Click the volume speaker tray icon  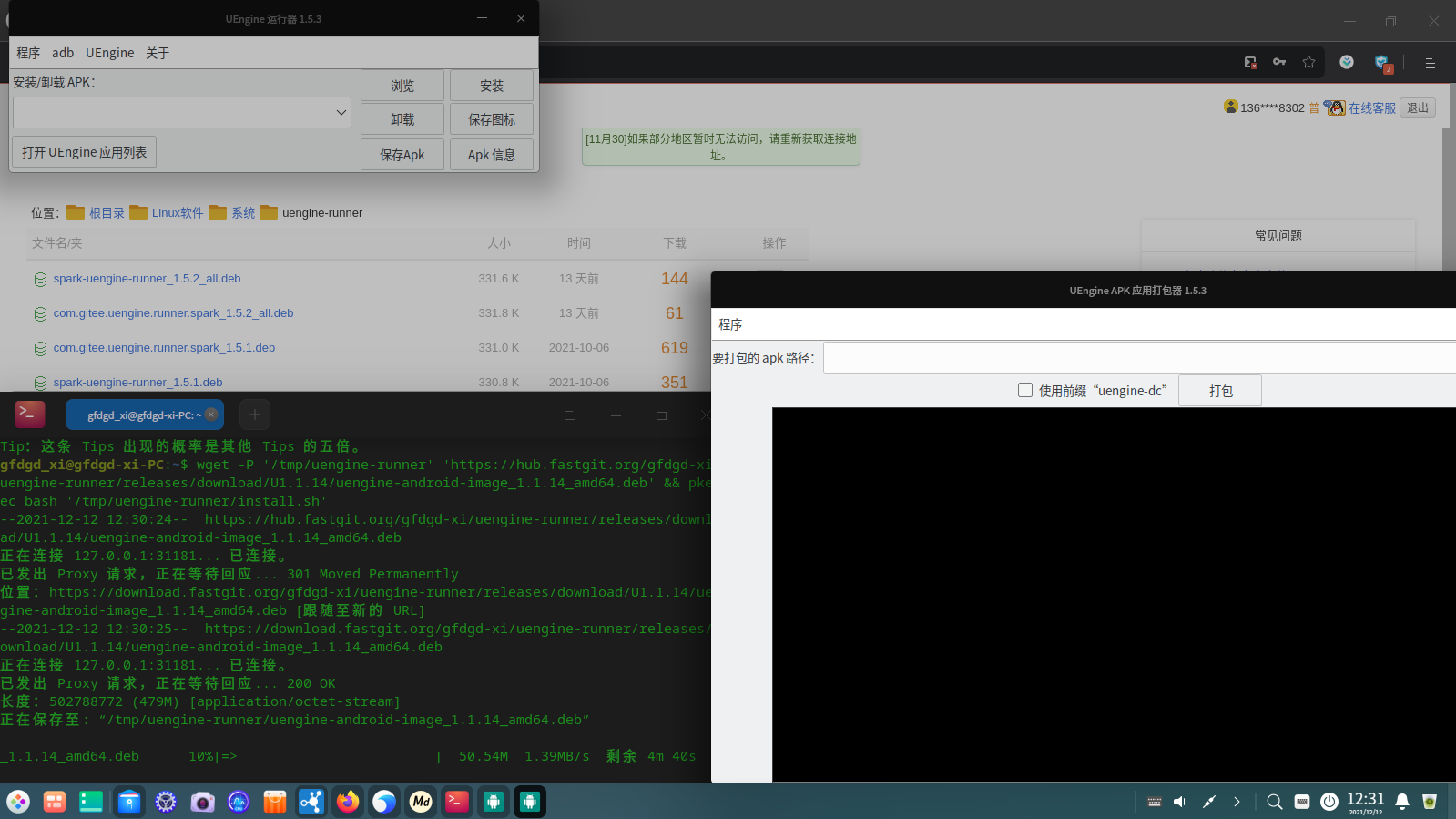tap(1180, 802)
